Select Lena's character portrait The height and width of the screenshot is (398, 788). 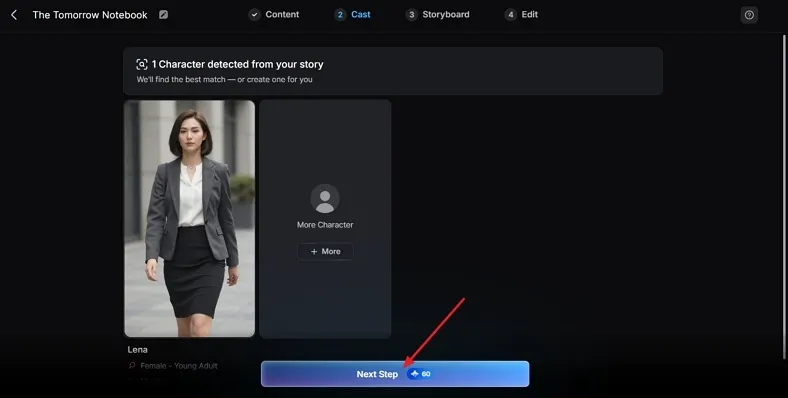tap(189, 219)
